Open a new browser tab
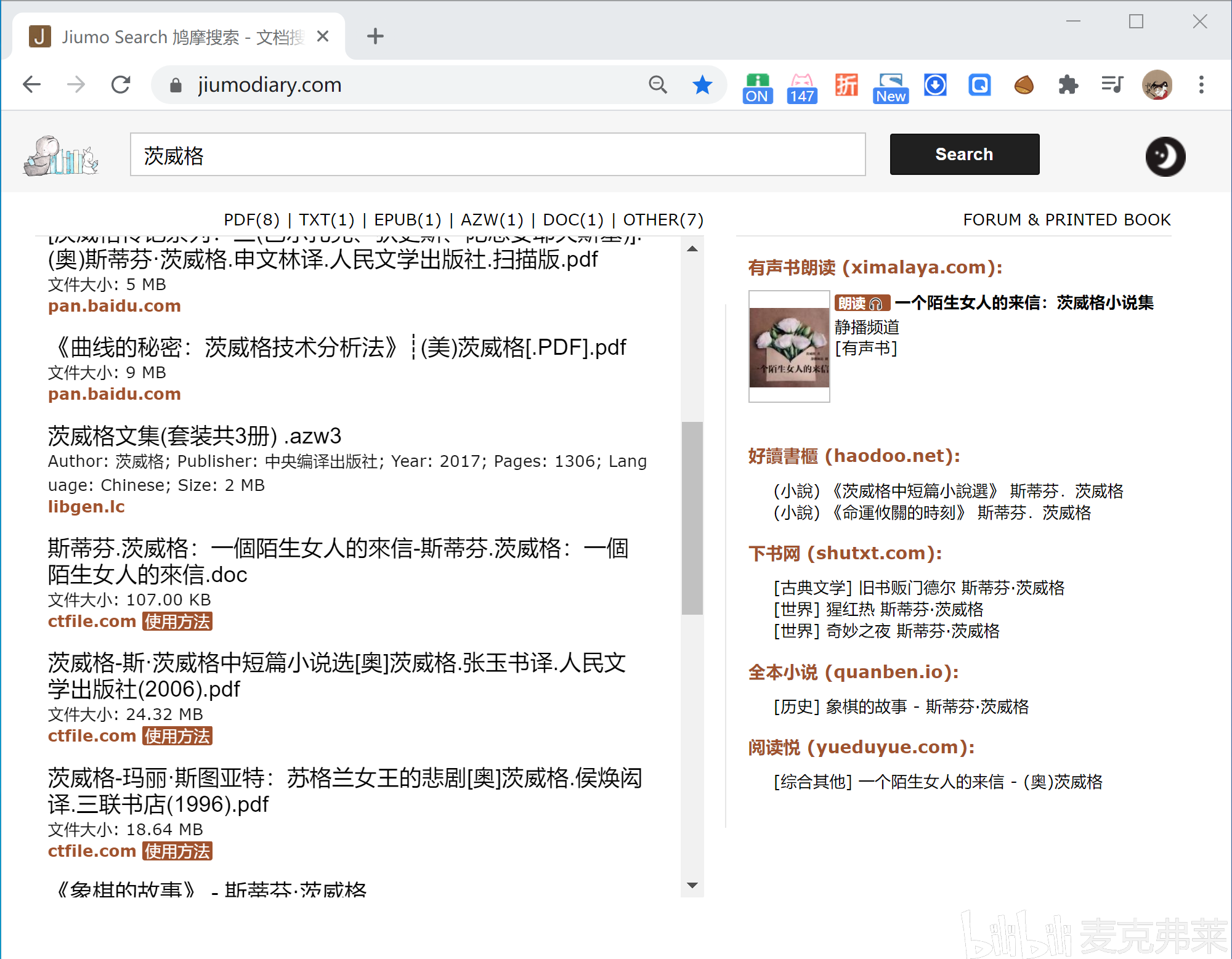 point(375,36)
